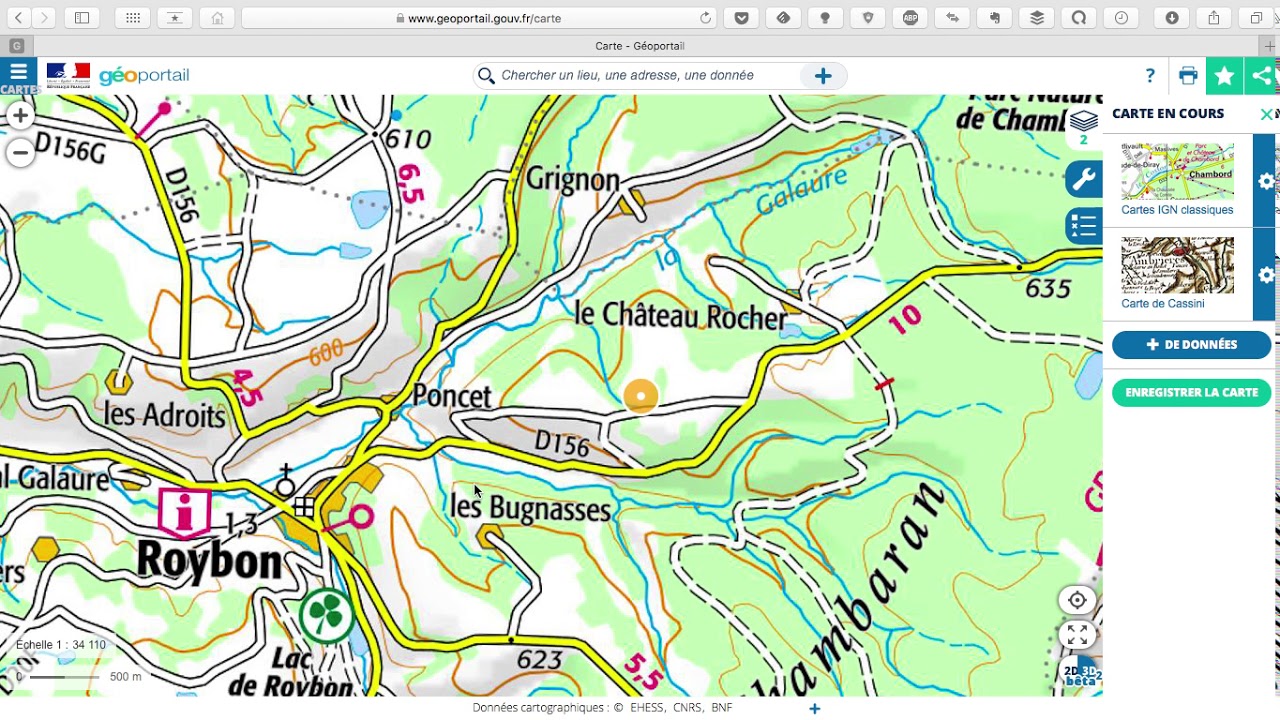Switch map to fullscreen
Viewport: 1280px width, 720px height.
[x=1077, y=635]
